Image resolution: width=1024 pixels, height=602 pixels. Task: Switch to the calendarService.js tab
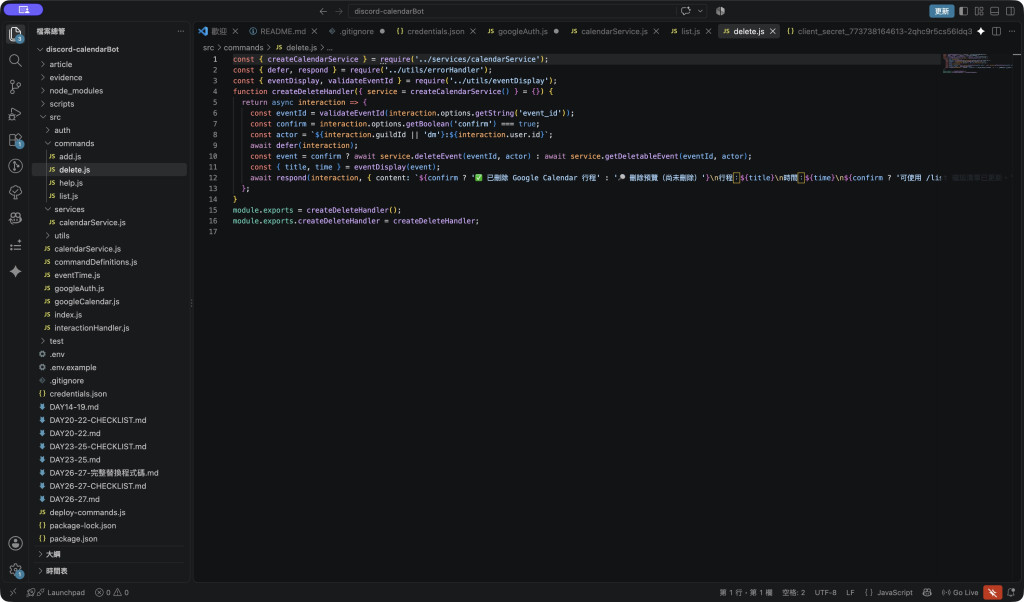(x=614, y=31)
